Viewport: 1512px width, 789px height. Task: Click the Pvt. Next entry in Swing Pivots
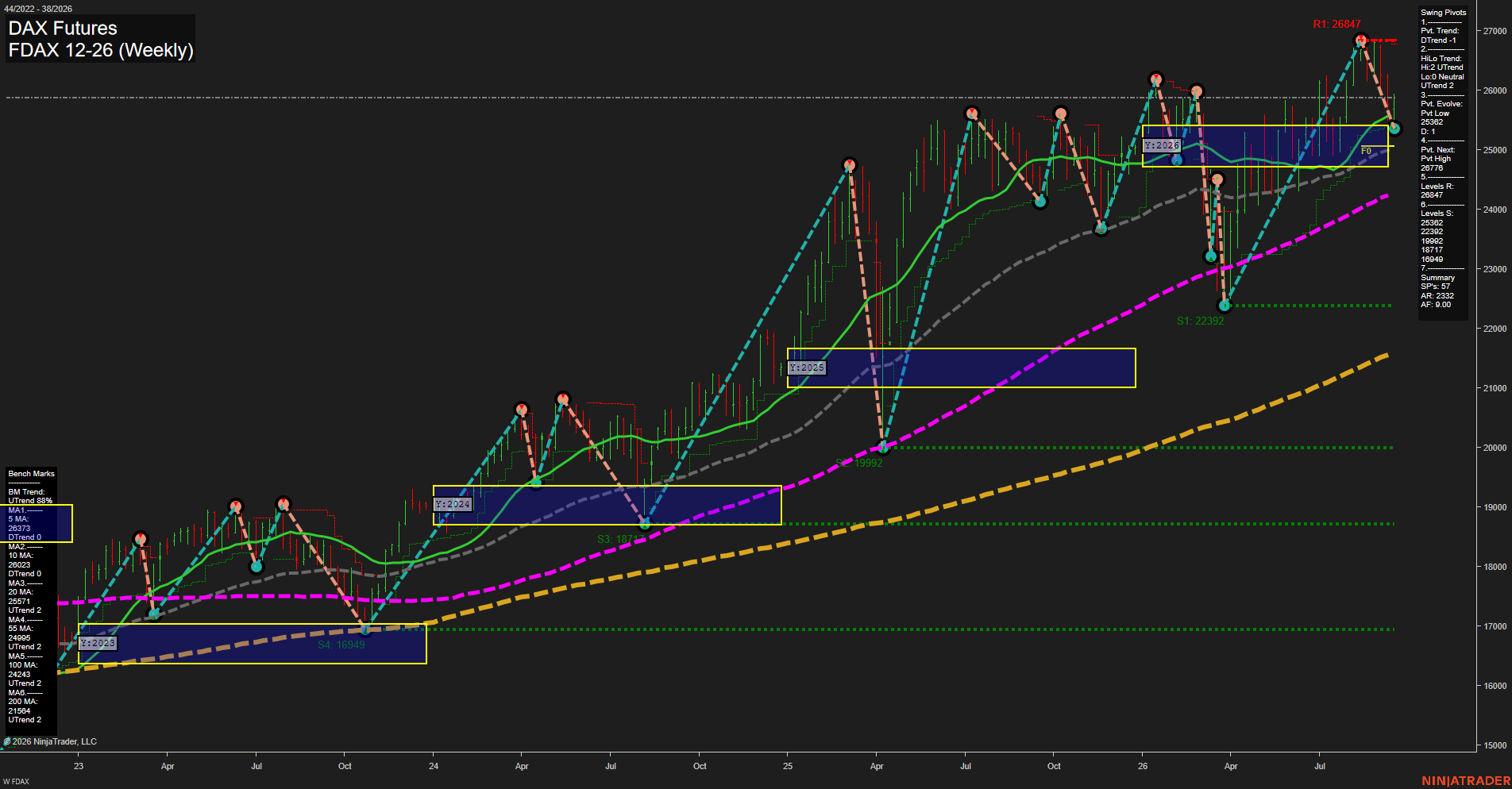click(x=1438, y=150)
